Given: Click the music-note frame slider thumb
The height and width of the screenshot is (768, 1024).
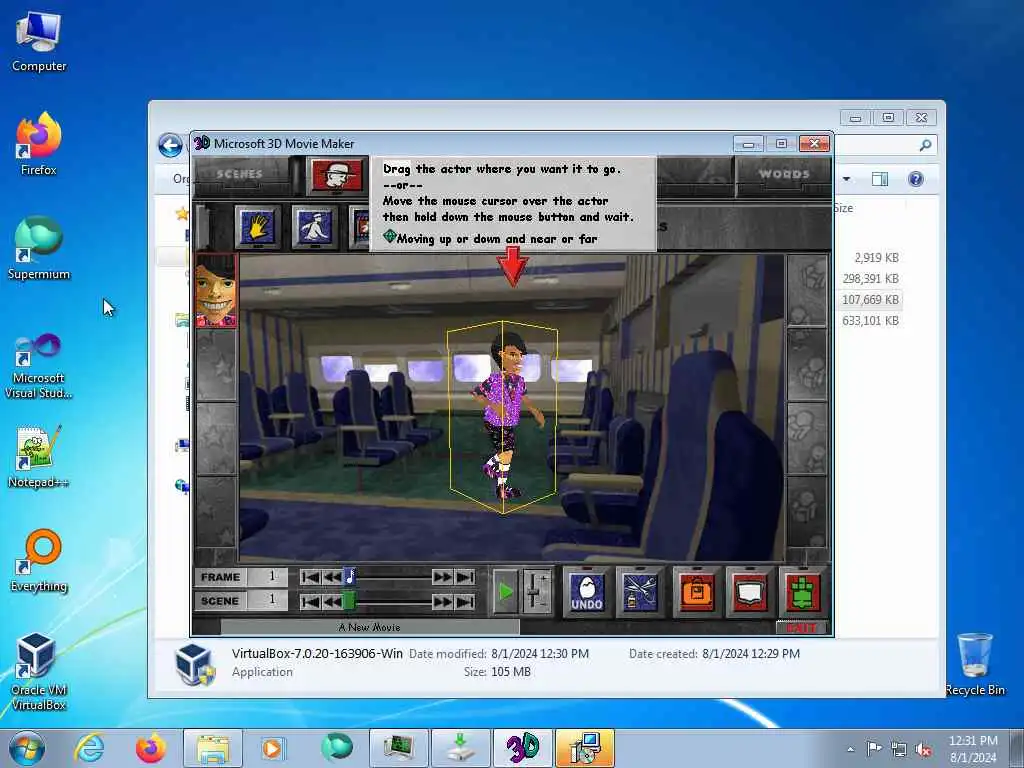Looking at the screenshot, I should [349, 577].
